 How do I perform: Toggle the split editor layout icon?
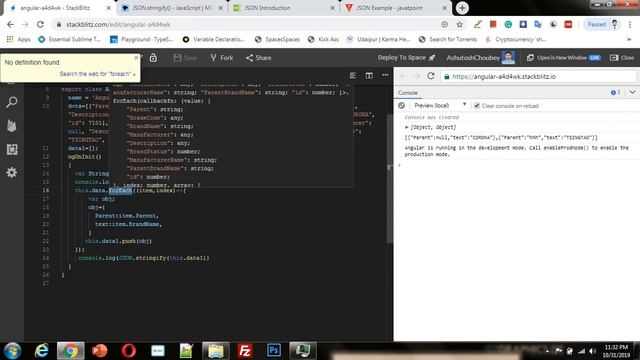tap(369, 76)
